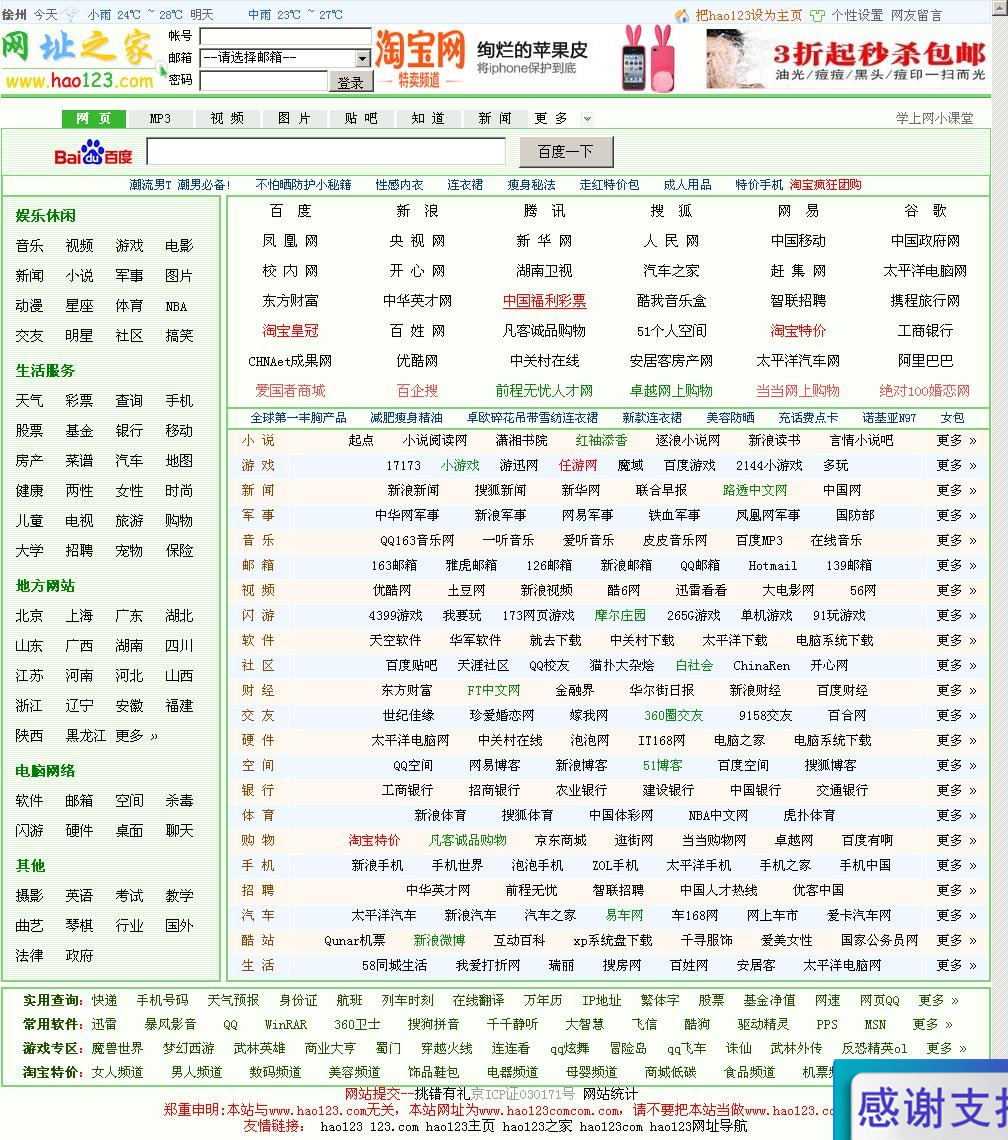Click the 登录 login button
The image size is (1008, 1140).
pos(351,82)
